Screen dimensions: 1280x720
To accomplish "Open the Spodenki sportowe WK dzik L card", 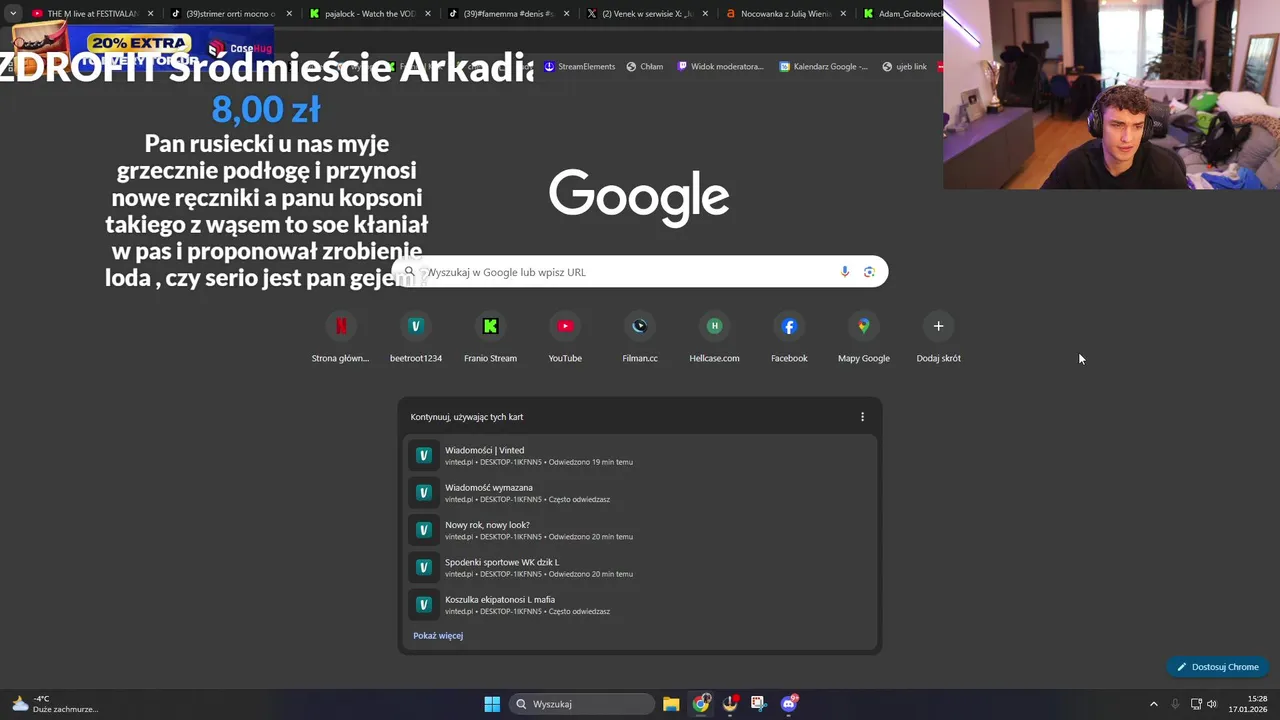I will (x=640, y=568).
